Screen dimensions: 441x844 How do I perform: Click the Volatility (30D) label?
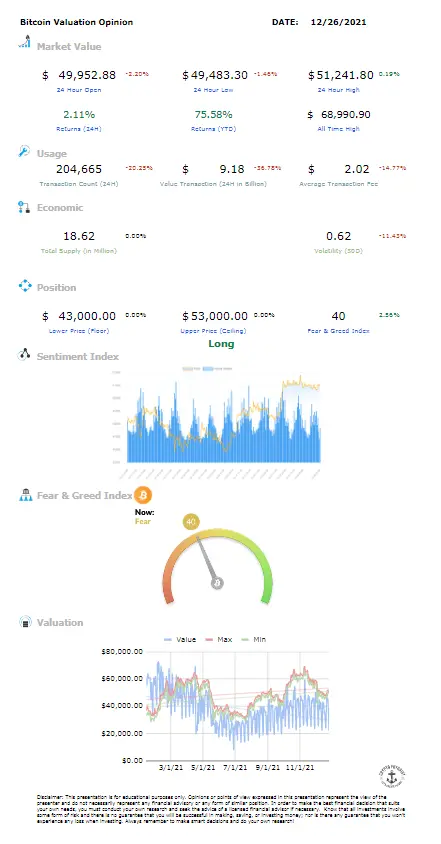(x=339, y=251)
